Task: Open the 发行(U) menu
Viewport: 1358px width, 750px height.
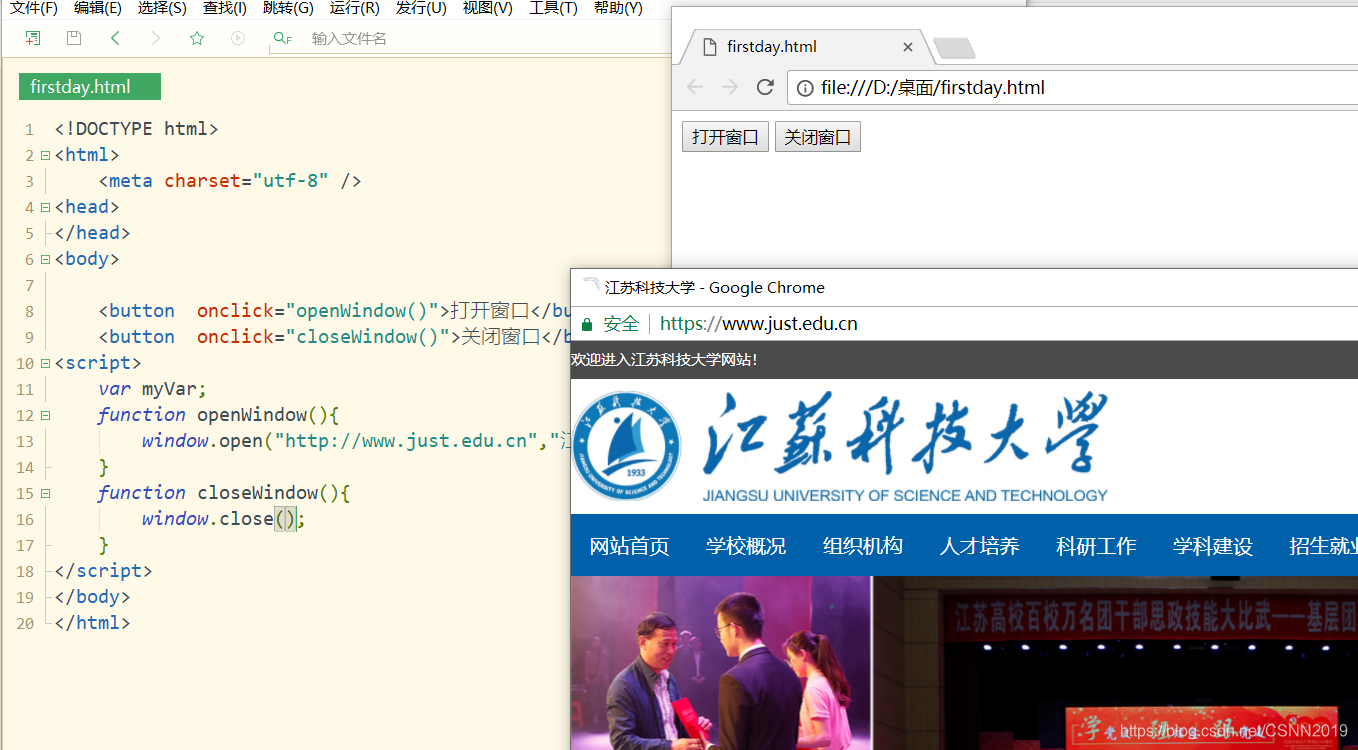Action: coord(421,8)
